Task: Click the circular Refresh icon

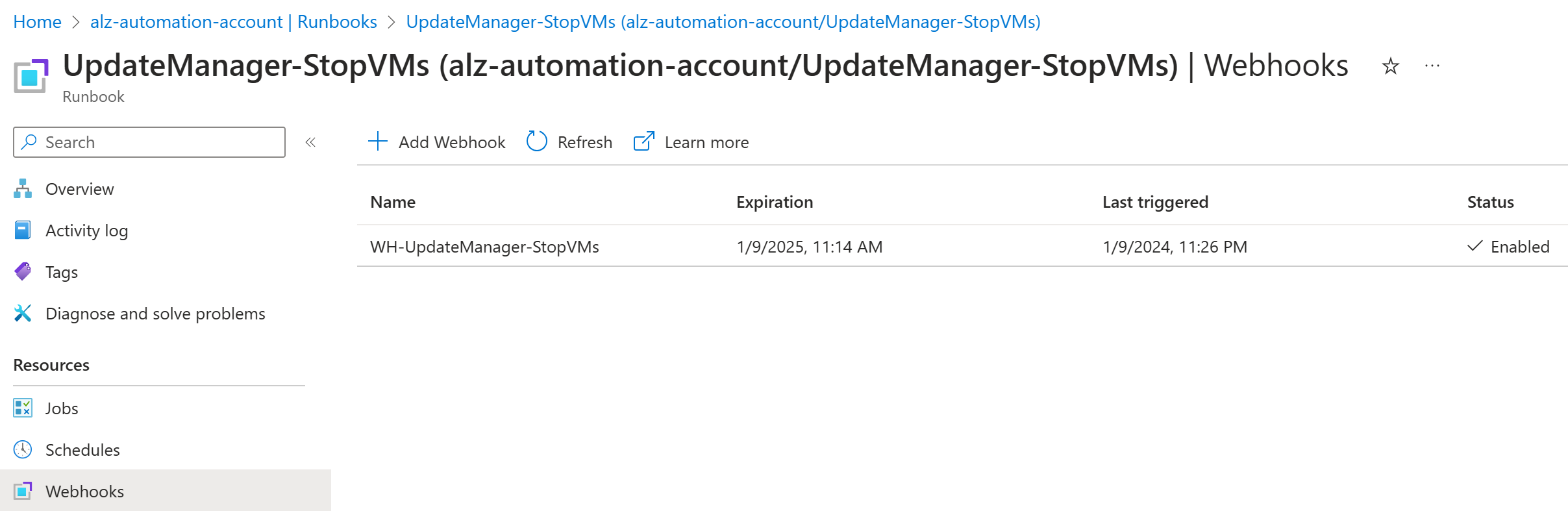Action: pos(537,142)
